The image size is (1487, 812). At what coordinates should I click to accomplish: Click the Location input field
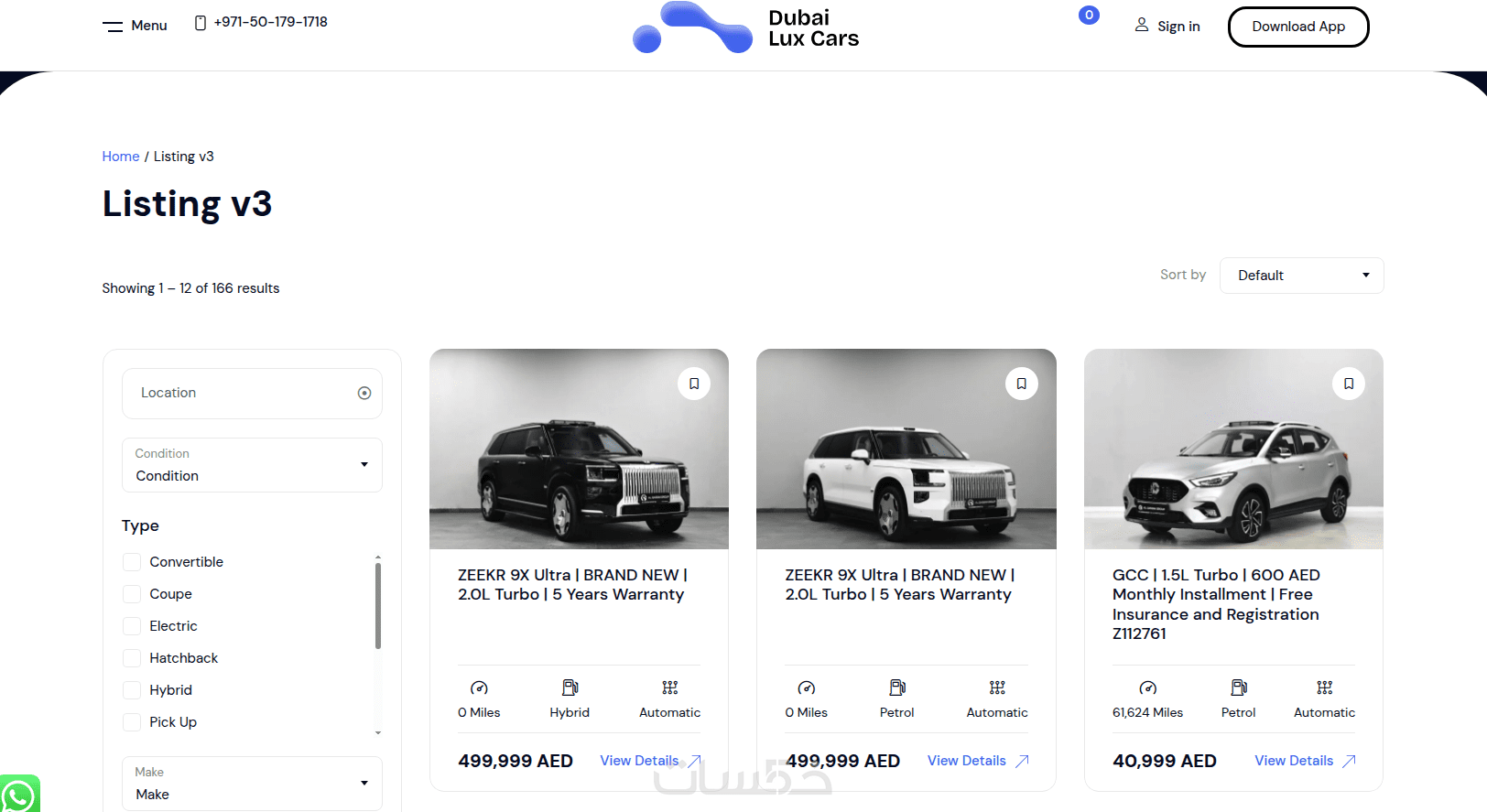[238, 393]
